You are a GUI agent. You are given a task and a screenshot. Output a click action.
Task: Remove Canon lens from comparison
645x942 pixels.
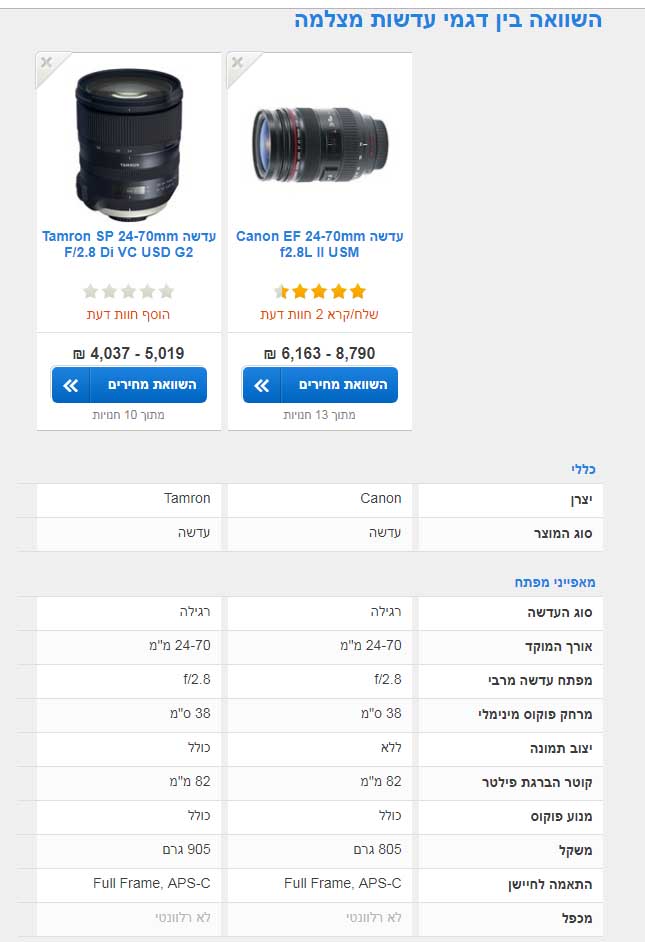237,62
